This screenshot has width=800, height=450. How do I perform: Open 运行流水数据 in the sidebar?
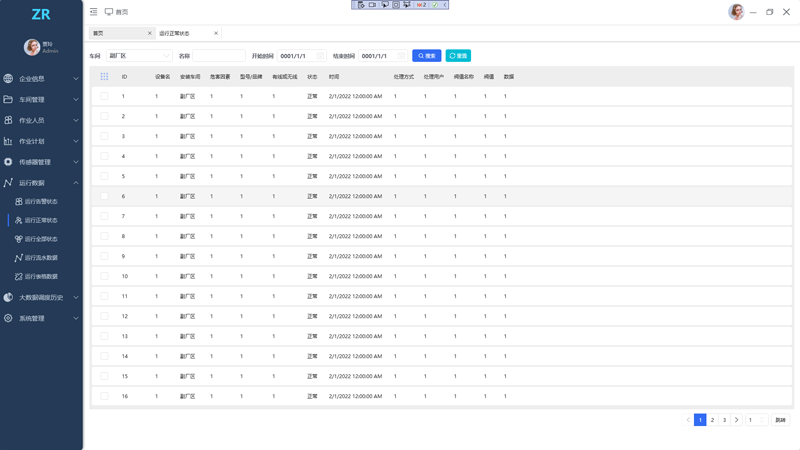pyautogui.click(x=41, y=258)
